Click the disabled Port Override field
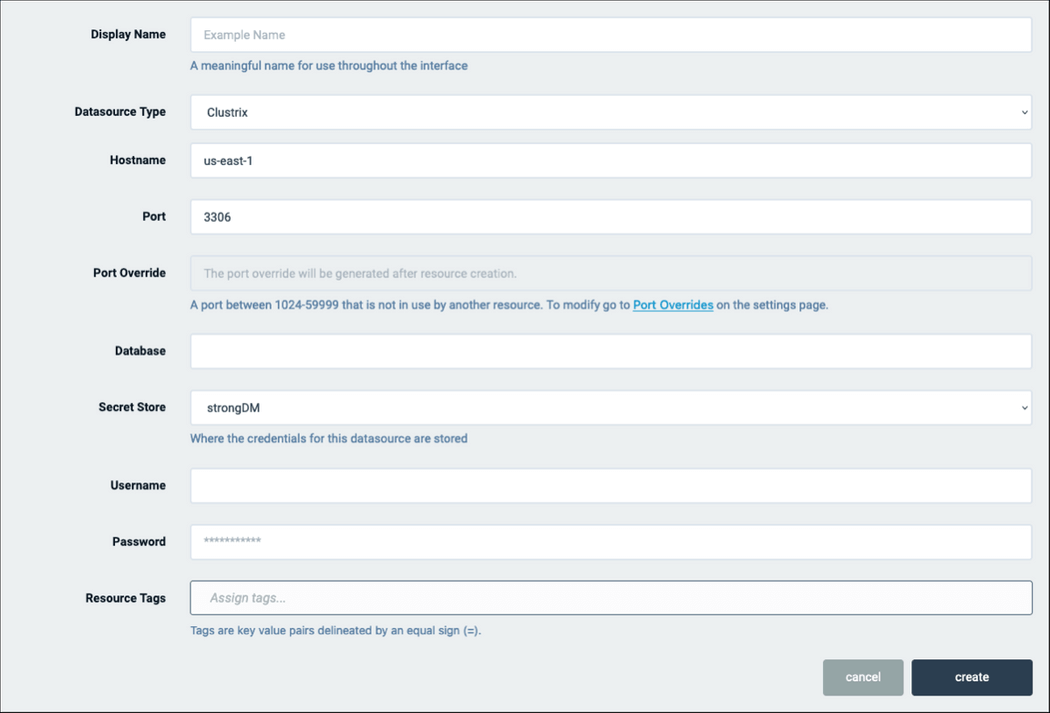The image size is (1050, 713). (611, 272)
